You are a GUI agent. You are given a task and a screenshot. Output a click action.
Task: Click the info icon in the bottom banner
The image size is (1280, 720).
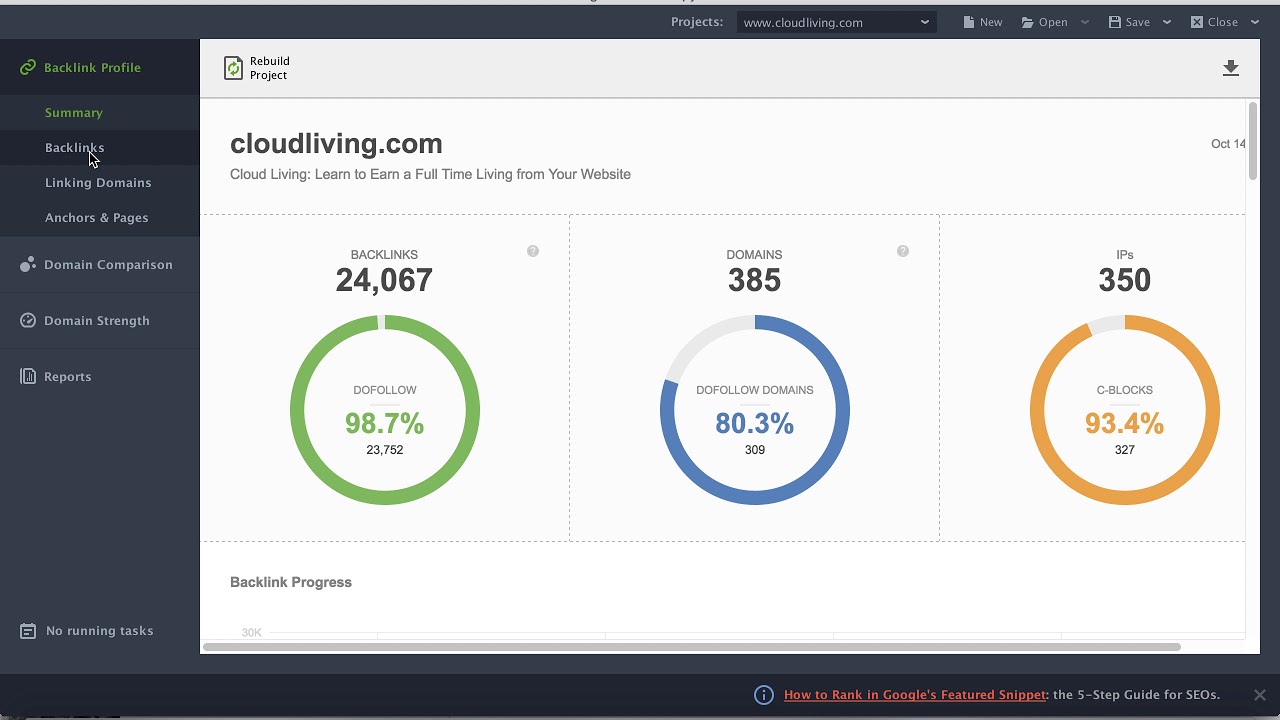(x=763, y=695)
